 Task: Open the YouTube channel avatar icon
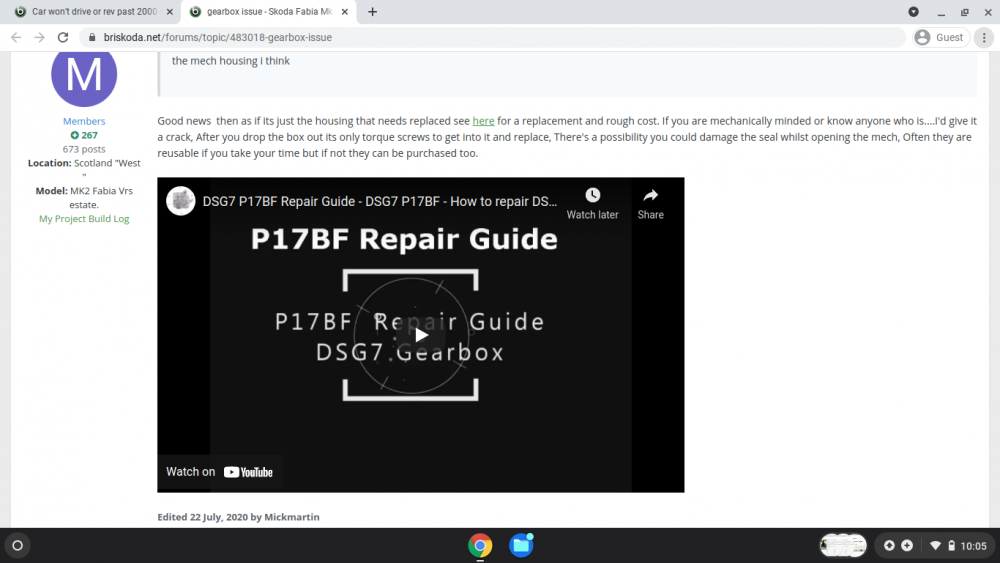(180, 201)
